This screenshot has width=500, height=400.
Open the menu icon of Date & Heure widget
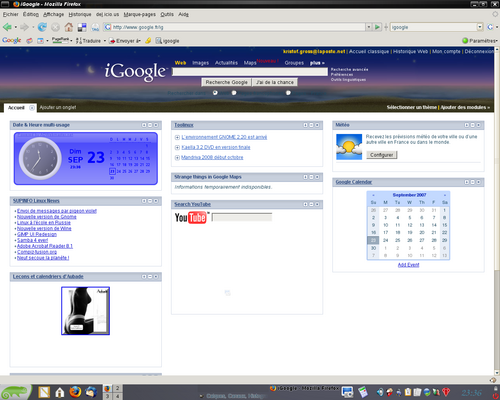144,125
